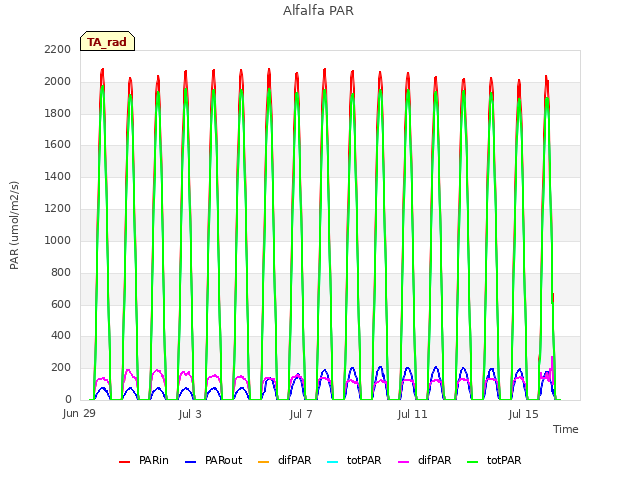Click the Jul 15 date tick label
This screenshot has height=480, width=640.
pos(524,414)
